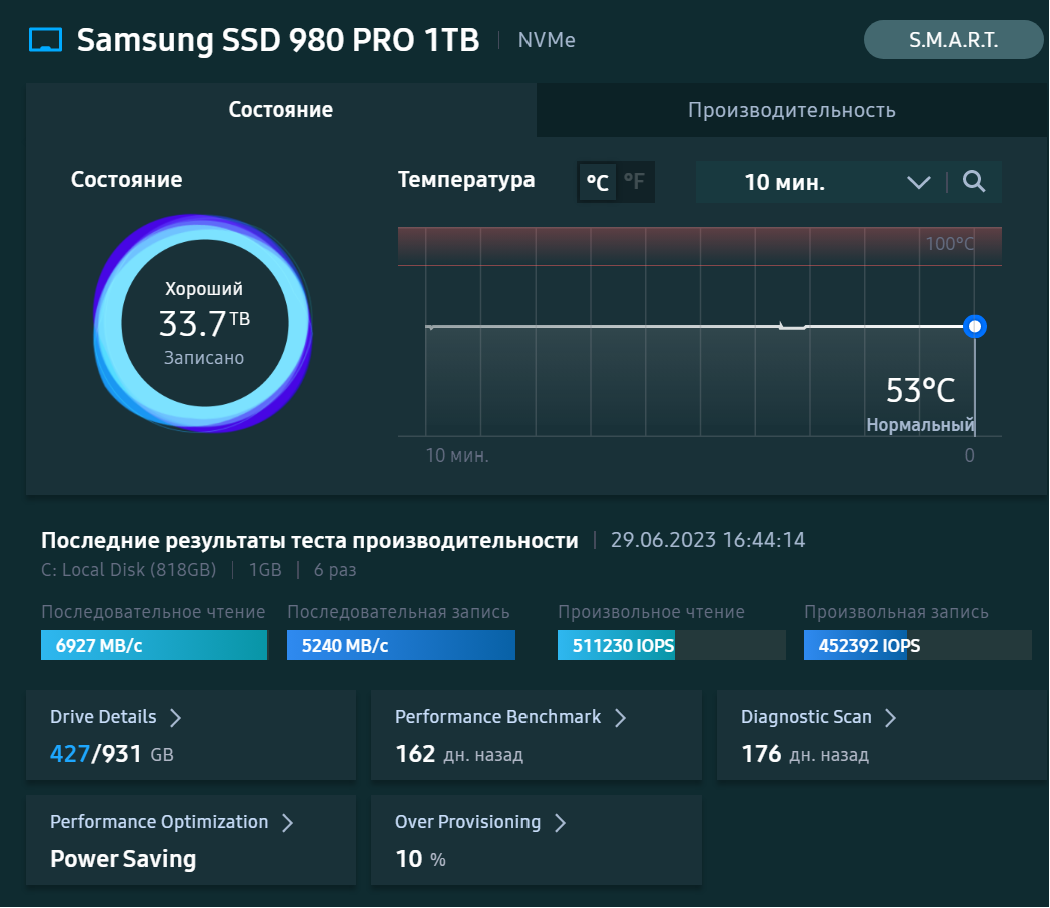
Task: Expand the time range dropdown arrow
Action: pyautogui.click(x=918, y=182)
